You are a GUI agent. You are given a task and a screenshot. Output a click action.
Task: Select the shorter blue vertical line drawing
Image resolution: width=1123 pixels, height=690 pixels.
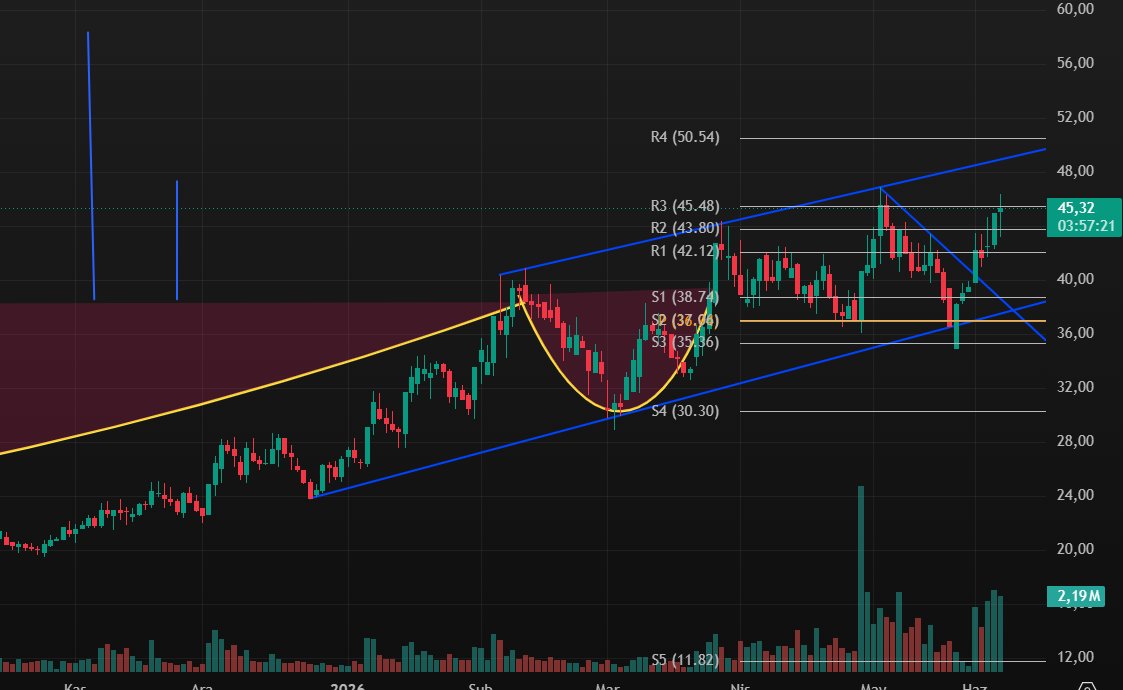point(177,240)
